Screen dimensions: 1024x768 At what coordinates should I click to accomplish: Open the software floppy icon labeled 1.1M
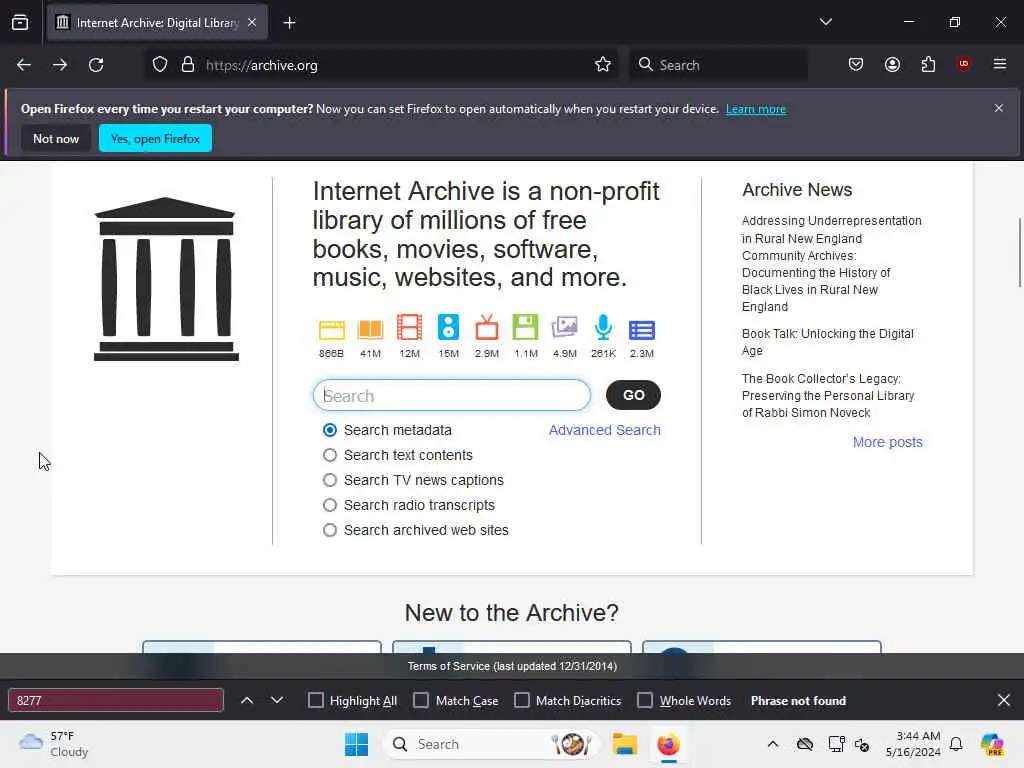tap(526, 327)
